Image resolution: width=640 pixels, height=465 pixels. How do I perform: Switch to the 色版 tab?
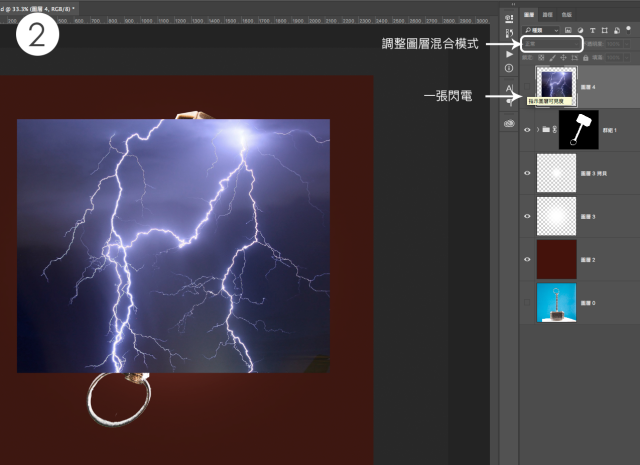pyautogui.click(x=567, y=16)
